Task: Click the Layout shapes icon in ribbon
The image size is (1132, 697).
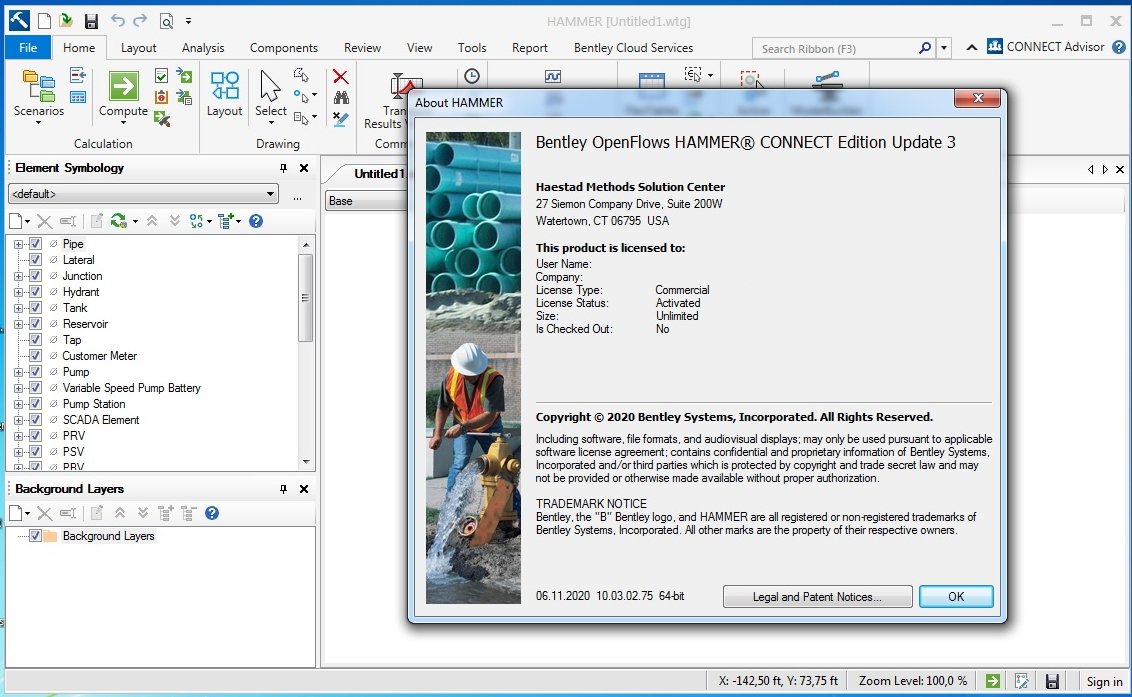Action: (x=225, y=85)
